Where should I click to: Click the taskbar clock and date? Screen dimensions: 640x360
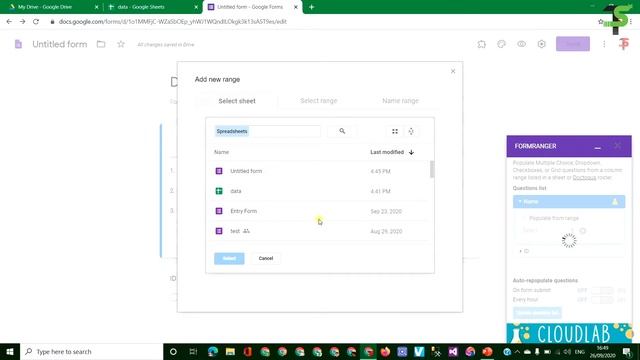[x=602, y=351]
